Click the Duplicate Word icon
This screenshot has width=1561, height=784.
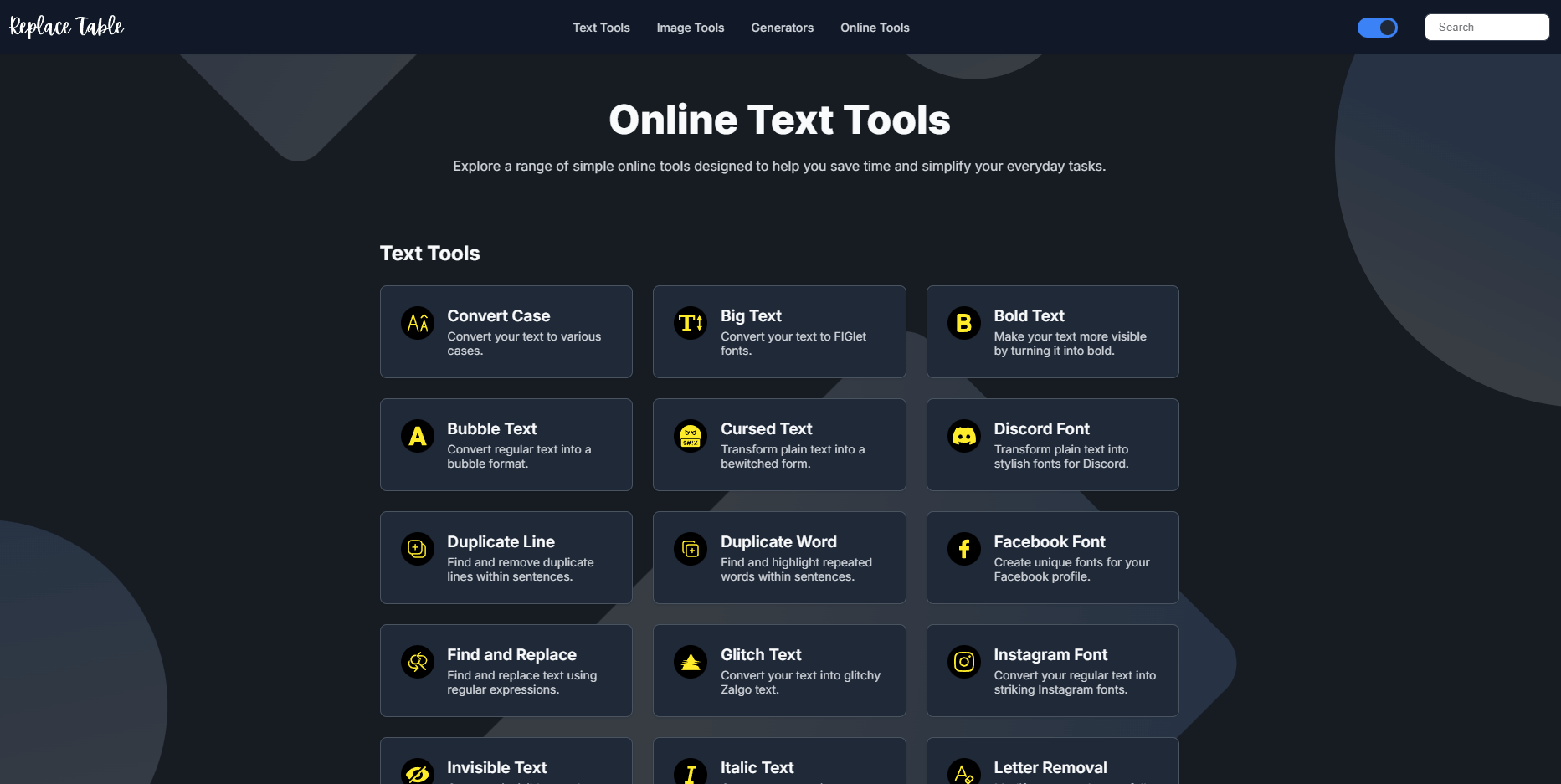click(x=691, y=549)
